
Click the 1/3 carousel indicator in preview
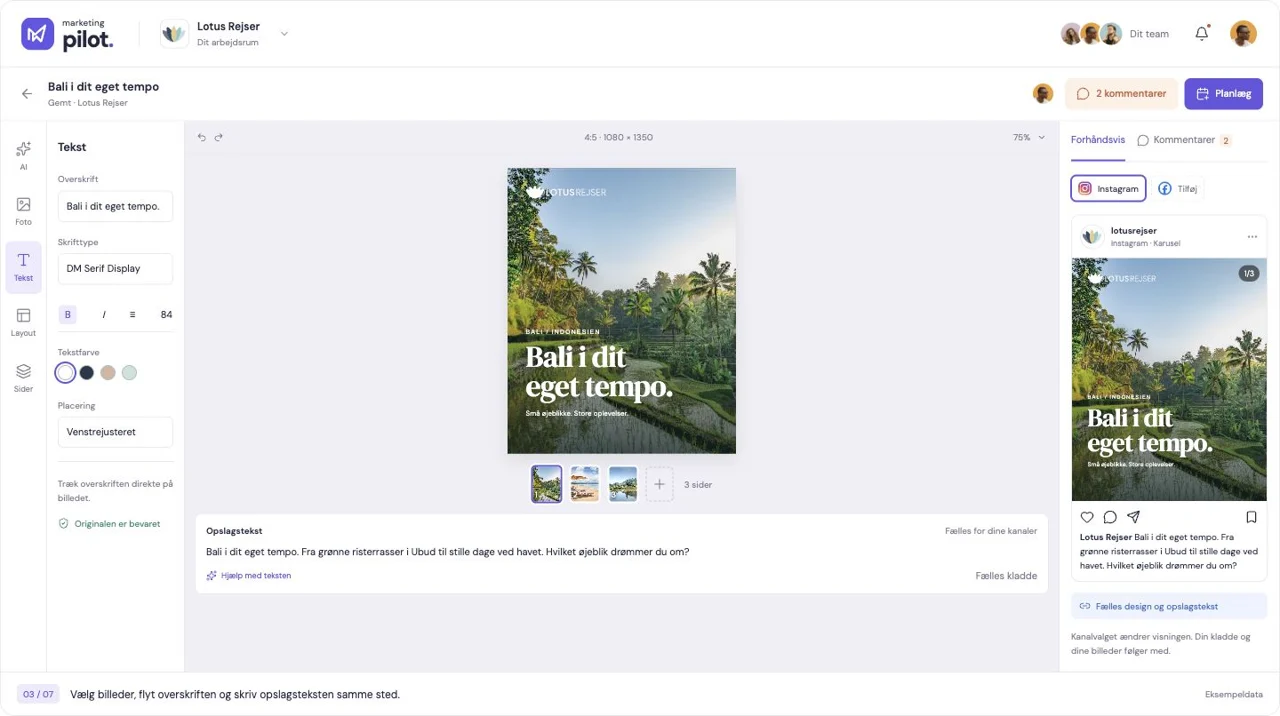tap(1248, 273)
